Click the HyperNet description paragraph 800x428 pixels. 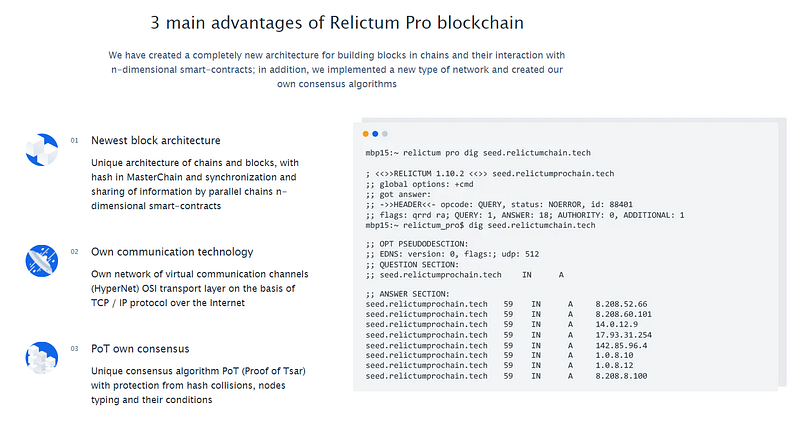point(199,288)
